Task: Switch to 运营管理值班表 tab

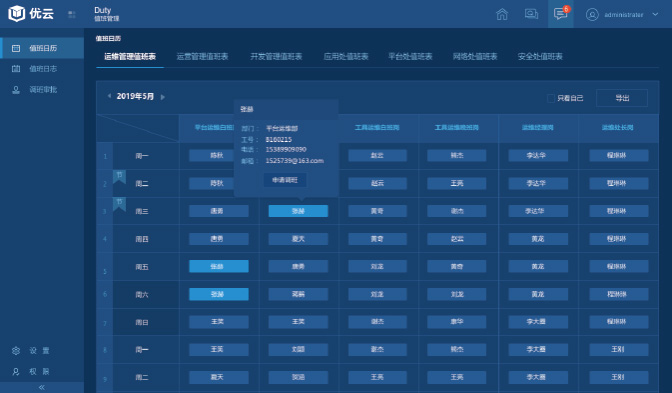Action: click(x=202, y=57)
